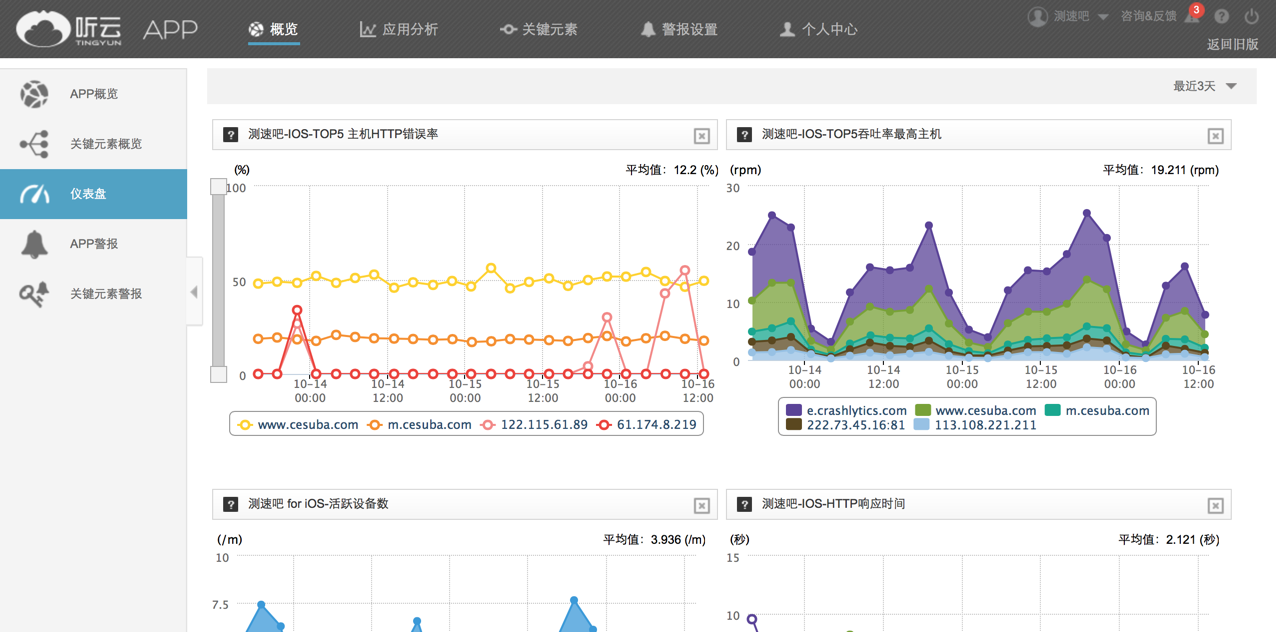Click the 个人中心 person icon
The height and width of the screenshot is (632, 1276).
(x=788, y=29)
